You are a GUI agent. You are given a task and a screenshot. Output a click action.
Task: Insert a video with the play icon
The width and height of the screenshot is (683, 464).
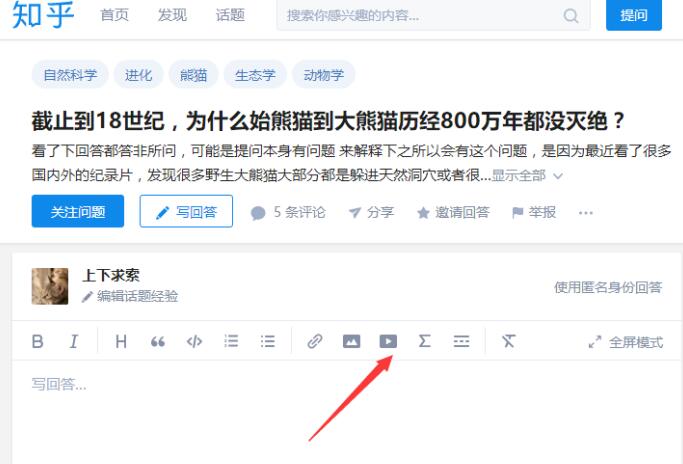pos(388,341)
